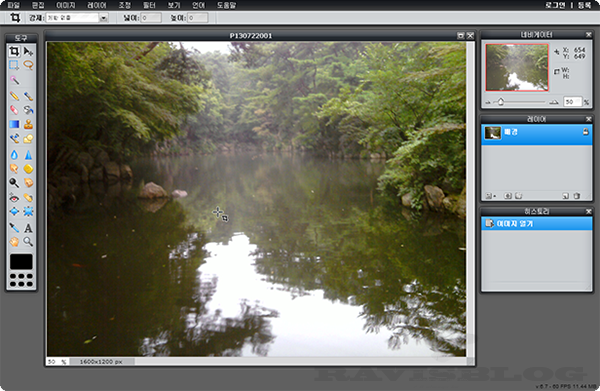Click the Navigator preview thumbnail
This screenshot has height=391, width=600.
(x=517, y=67)
